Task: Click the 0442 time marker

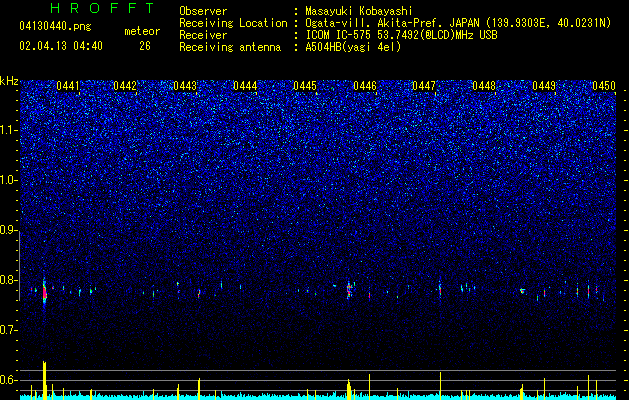Action: [125, 86]
